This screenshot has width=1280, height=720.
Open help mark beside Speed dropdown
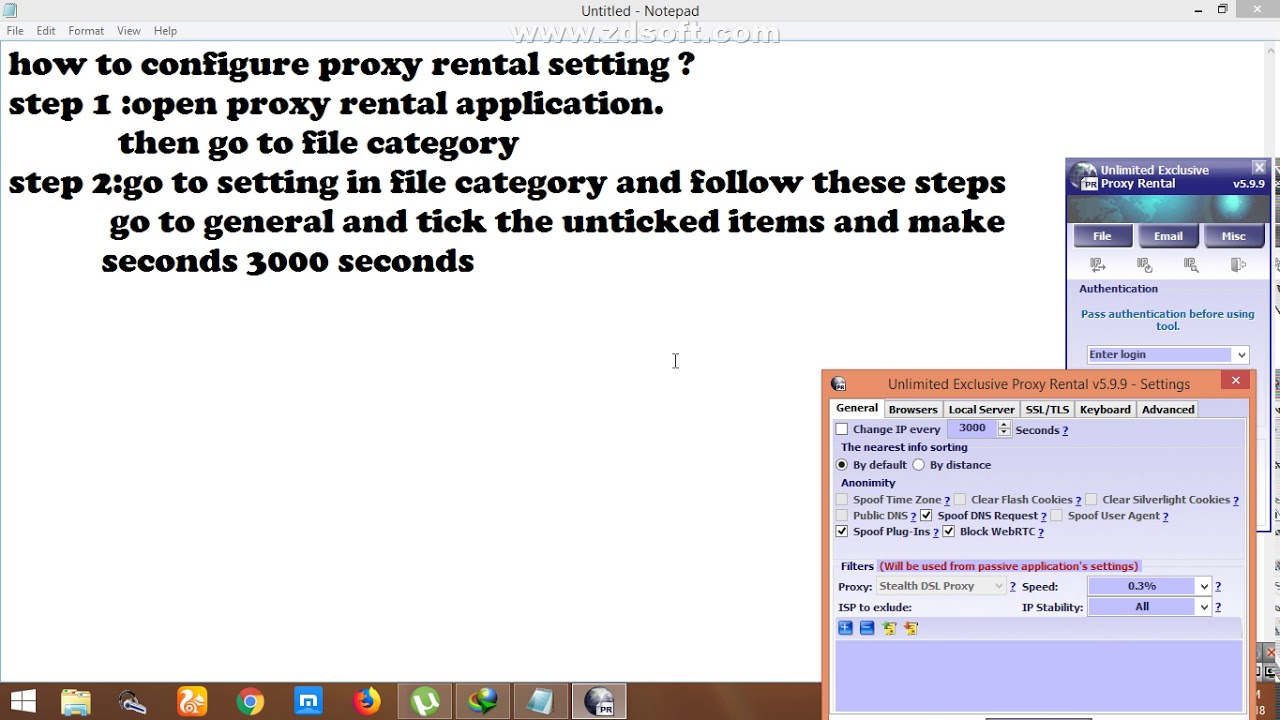point(1218,587)
